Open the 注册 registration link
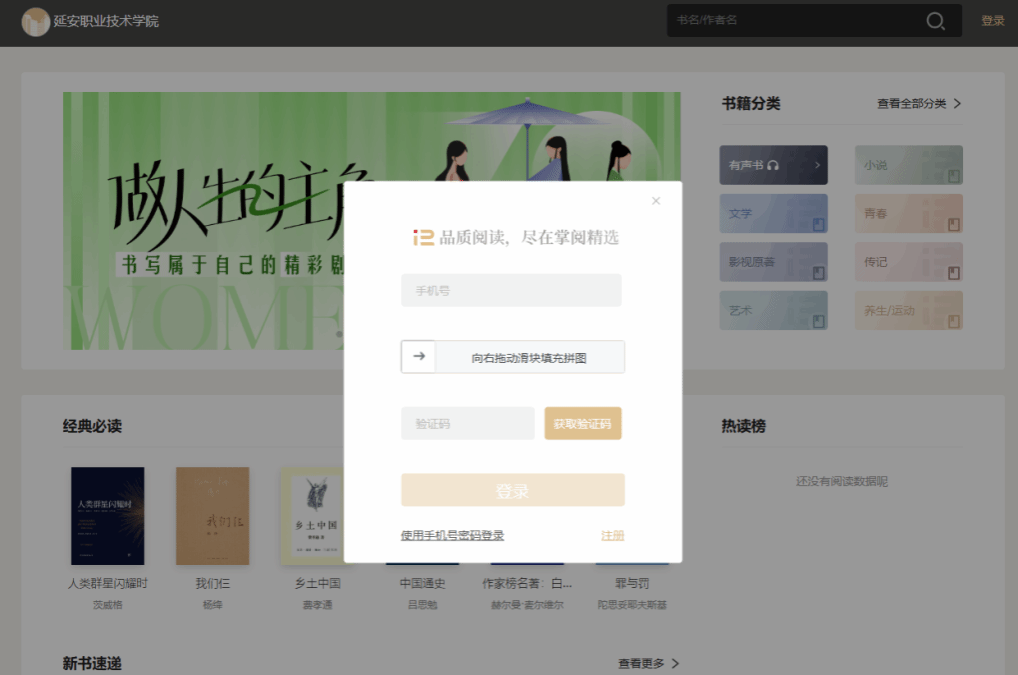The width and height of the screenshot is (1018, 675). 612,535
